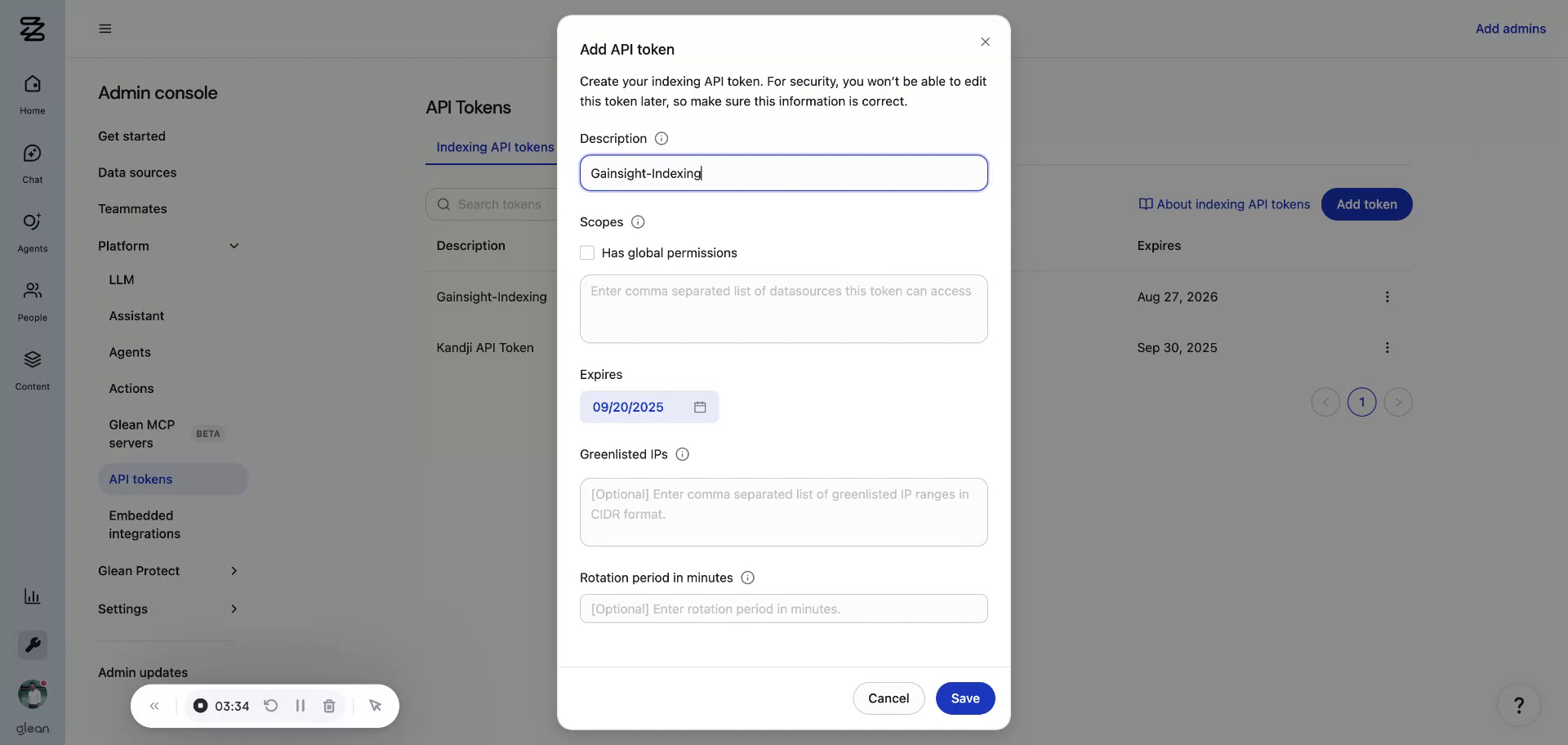Open the Home section in the sidebar
This screenshot has width=1568, height=745.
click(x=32, y=91)
